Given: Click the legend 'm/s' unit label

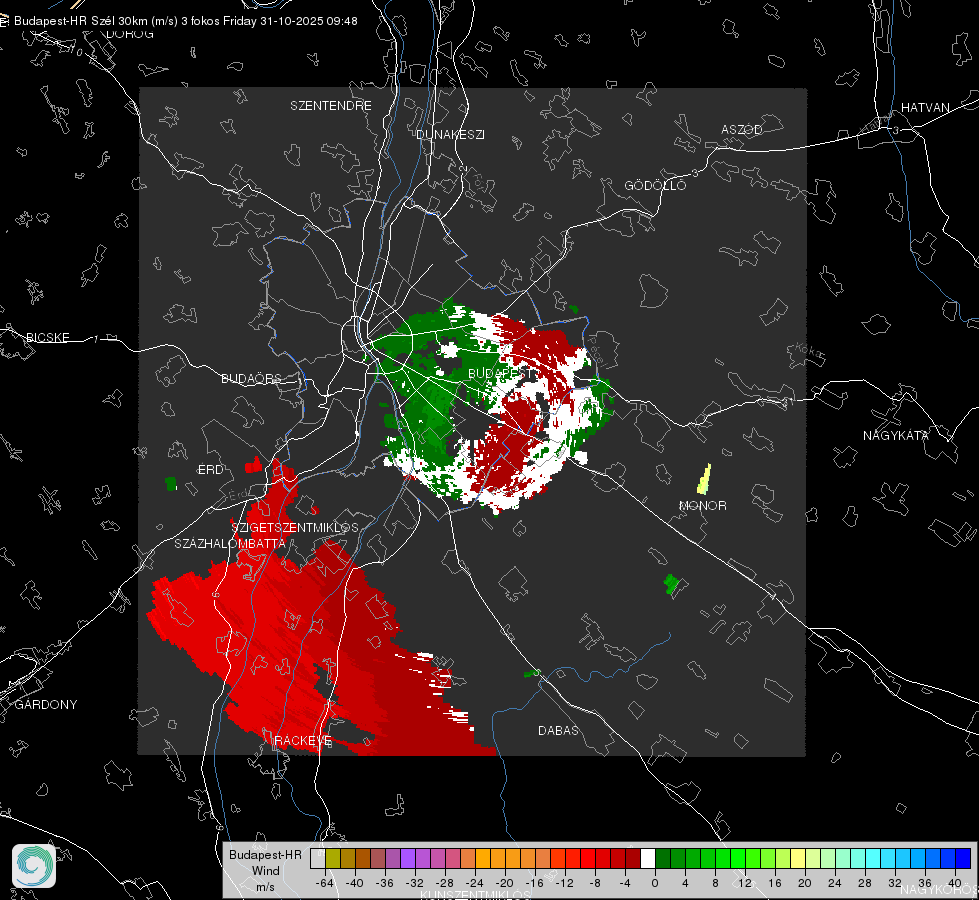Looking at the screenshot, I should [265, 887].
